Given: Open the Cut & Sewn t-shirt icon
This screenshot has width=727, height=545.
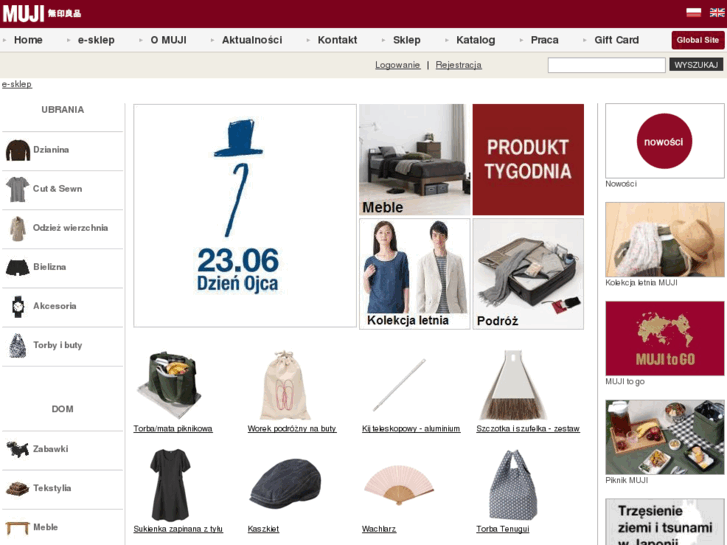Looking at the screenshot, I should click(18, 189).
